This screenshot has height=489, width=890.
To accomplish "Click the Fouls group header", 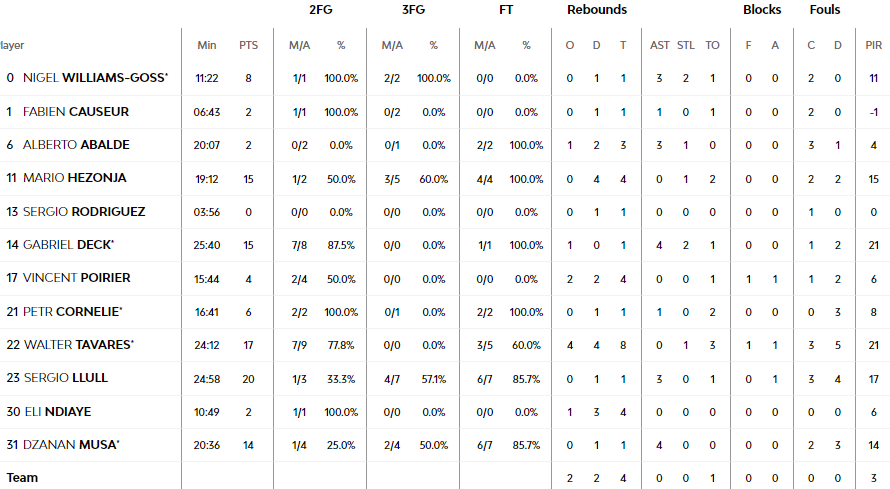I will pos(825,10).
